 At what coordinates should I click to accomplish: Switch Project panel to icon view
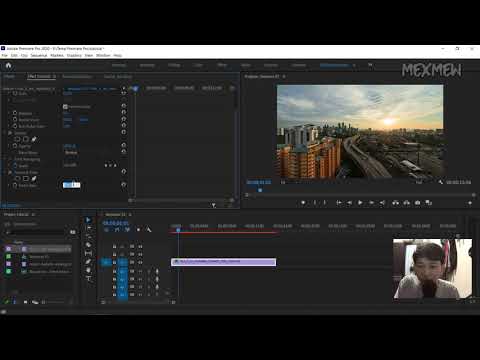25,302
